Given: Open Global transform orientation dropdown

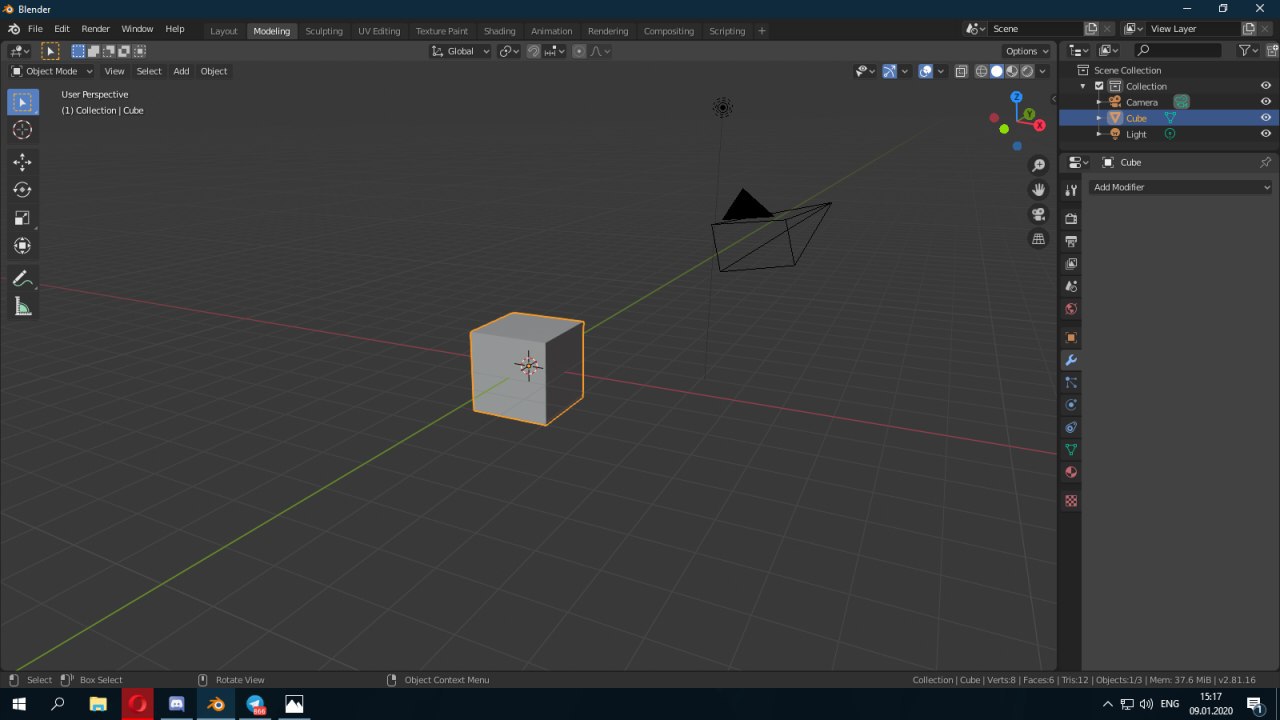Looking at the screenshot, I should pos(461,51).
